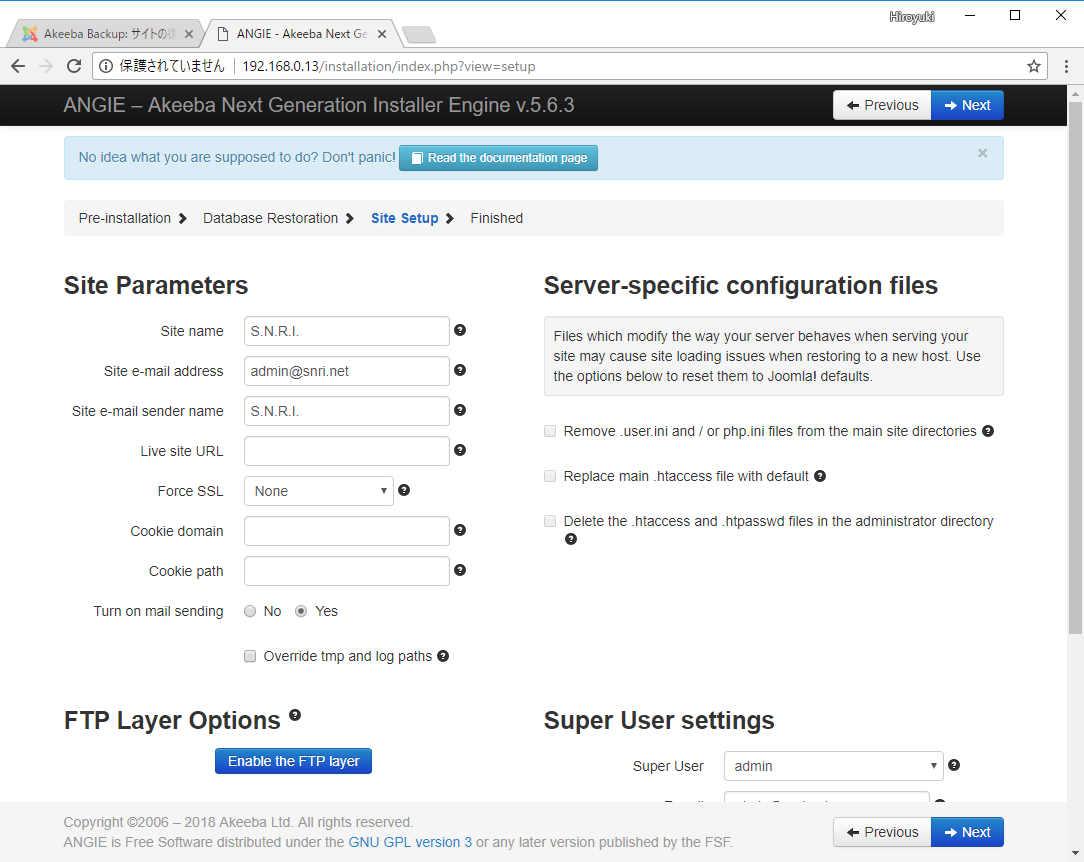The width and height of the screenshot is (1084, 862).
Task: Dismiss the documentation info banner with X
Action: click(x=982, y=153)
